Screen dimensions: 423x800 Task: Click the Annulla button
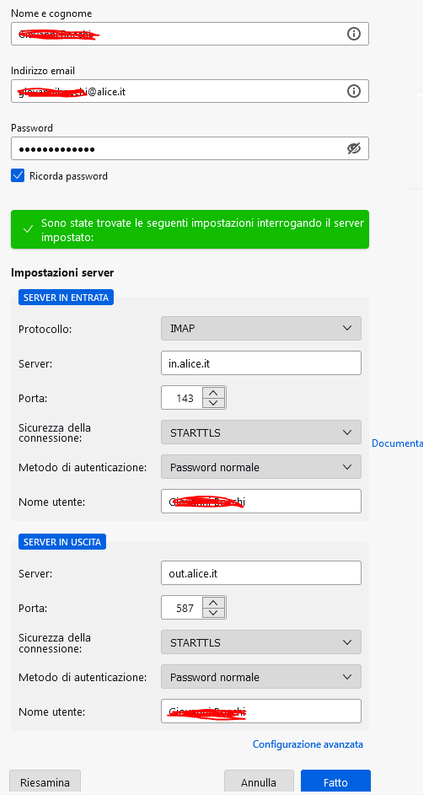259,783
